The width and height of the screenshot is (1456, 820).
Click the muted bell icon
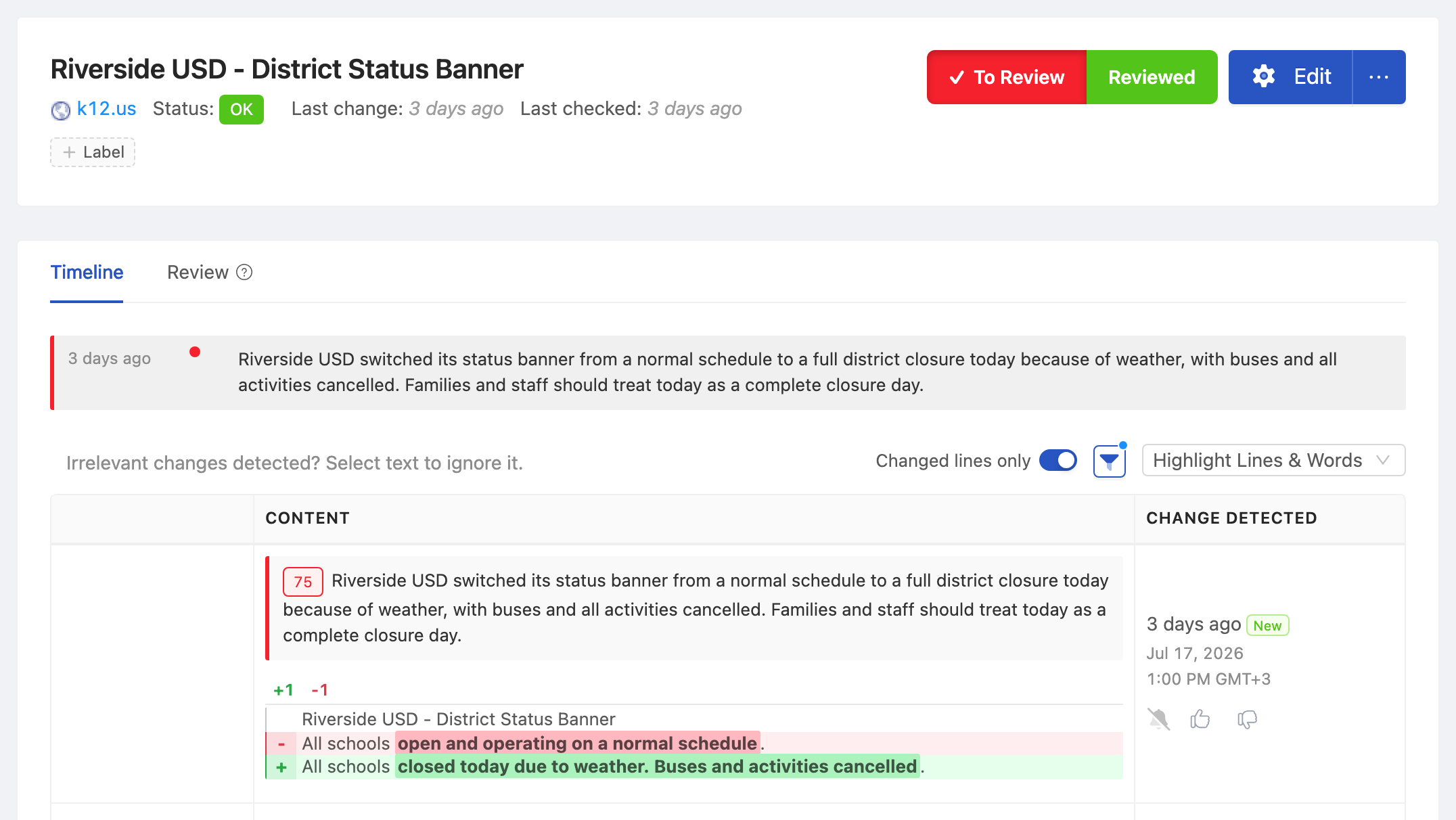[x=1158, y=719]
